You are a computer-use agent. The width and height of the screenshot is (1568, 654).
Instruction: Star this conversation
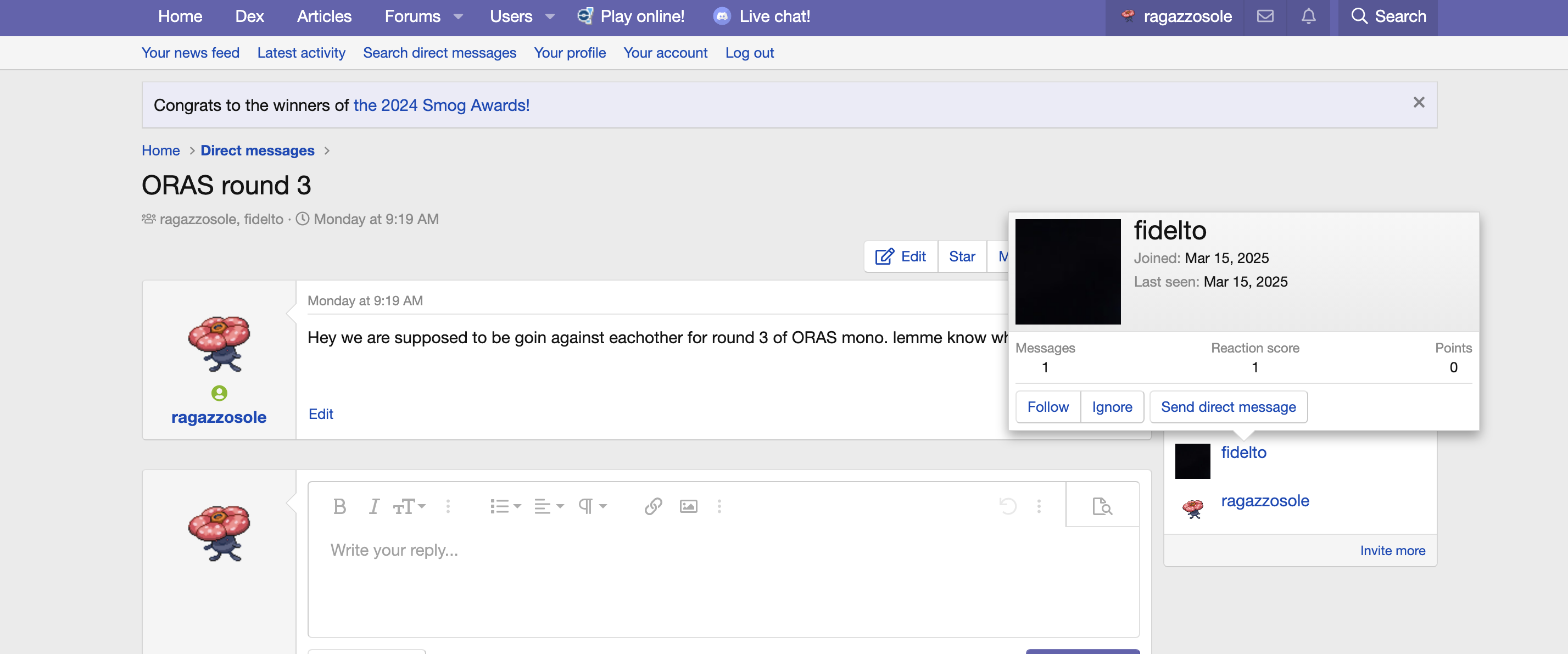[x=962, y=257]
